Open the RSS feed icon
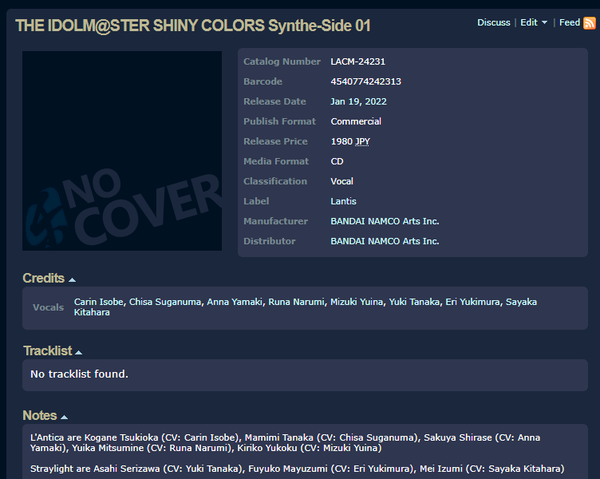 pos(589,23)
